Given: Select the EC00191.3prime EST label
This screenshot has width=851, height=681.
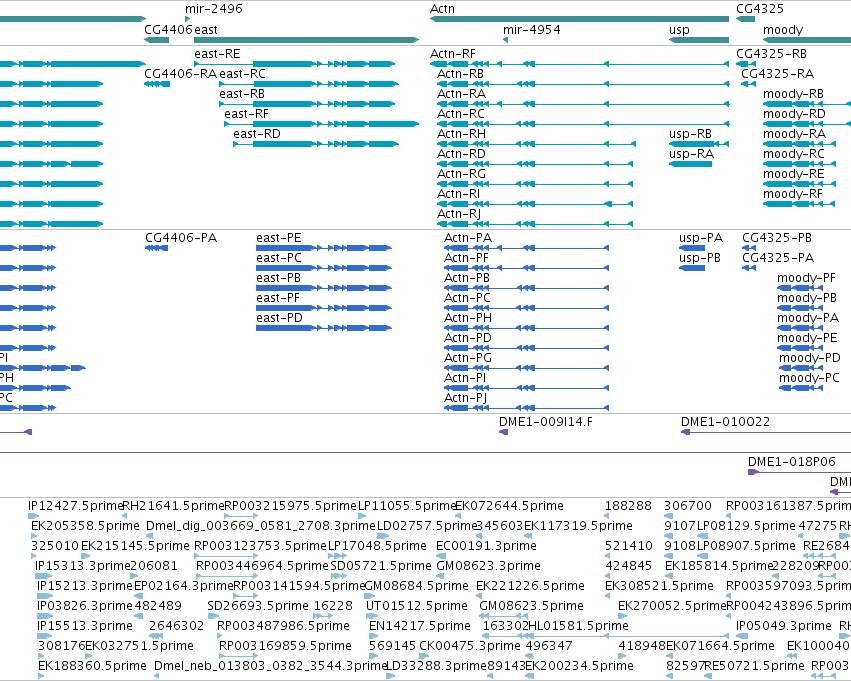Looking at the screenshot, I should 486,545.
